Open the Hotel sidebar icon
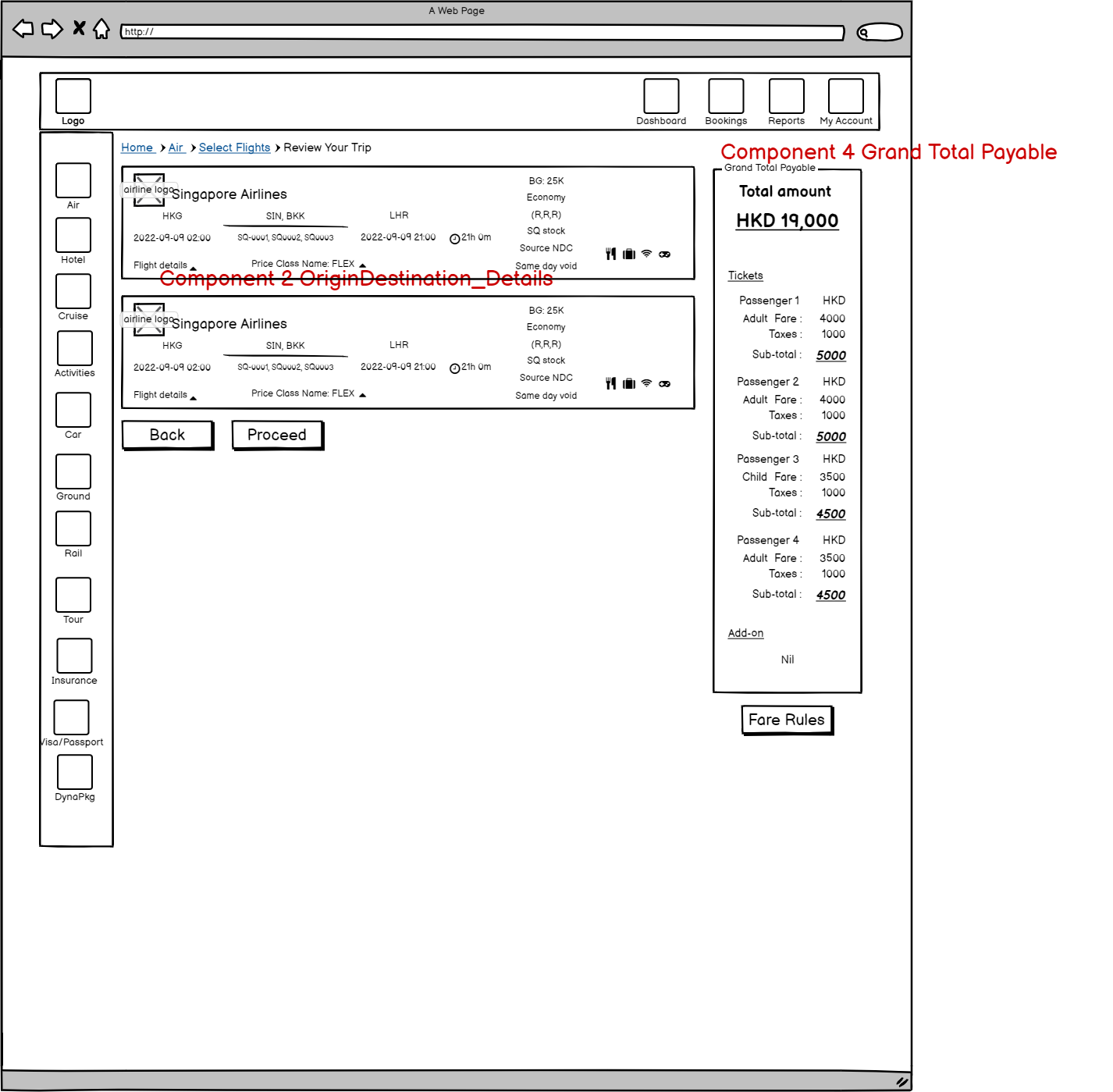This screenshot has width=1113, height=1092. coord(73,235)
